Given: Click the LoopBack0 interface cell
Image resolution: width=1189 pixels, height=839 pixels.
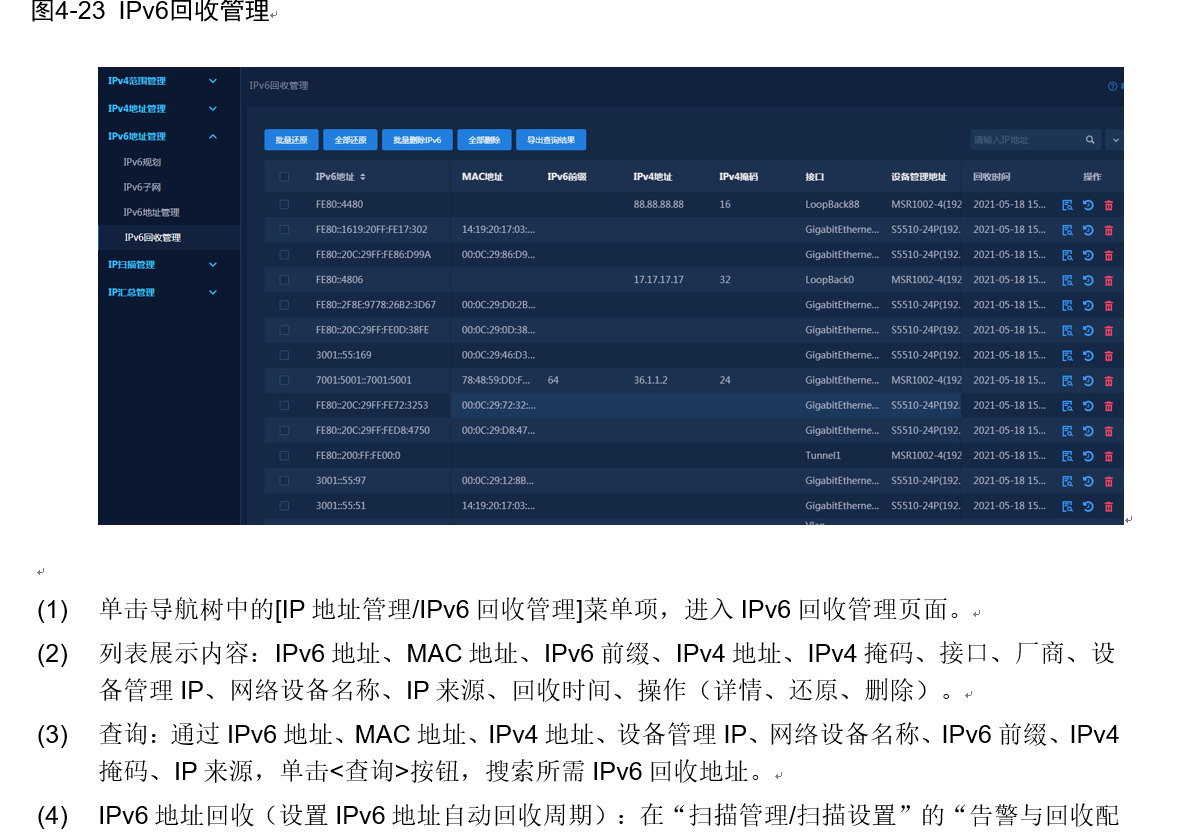Looking at the screenshot, I should point(829,279).
